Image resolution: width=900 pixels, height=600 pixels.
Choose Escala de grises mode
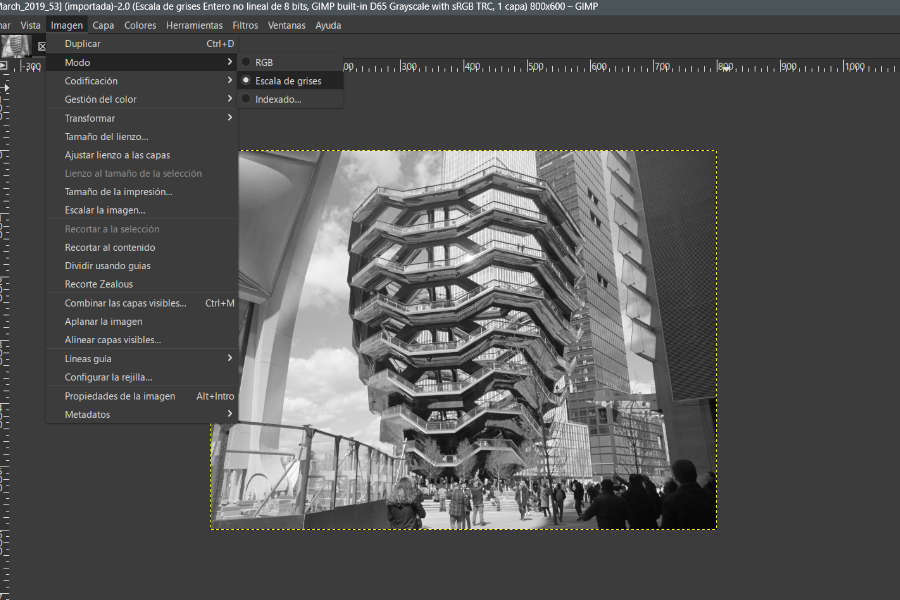point(288,81)
